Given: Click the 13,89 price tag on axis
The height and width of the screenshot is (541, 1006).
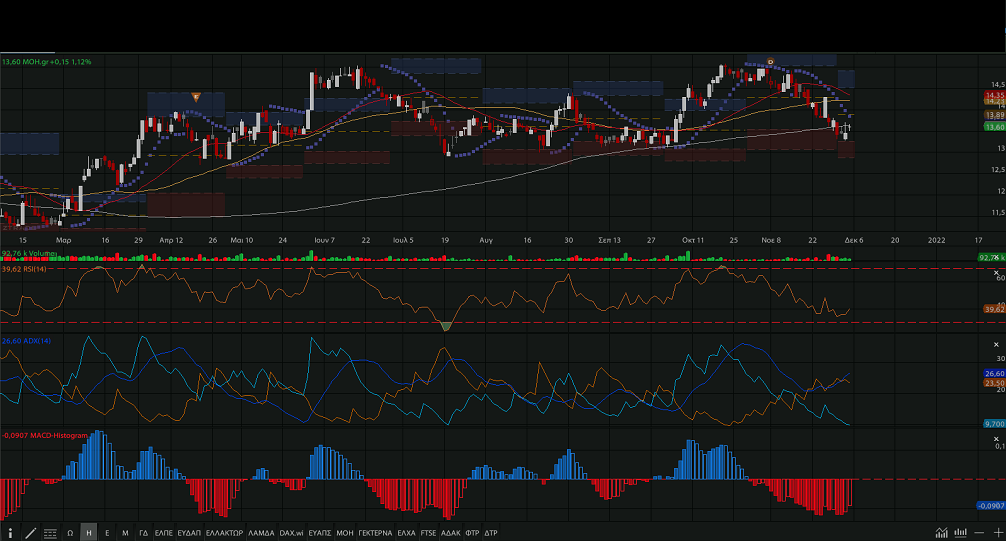Looking at the screenshot, I should [994, 115].
